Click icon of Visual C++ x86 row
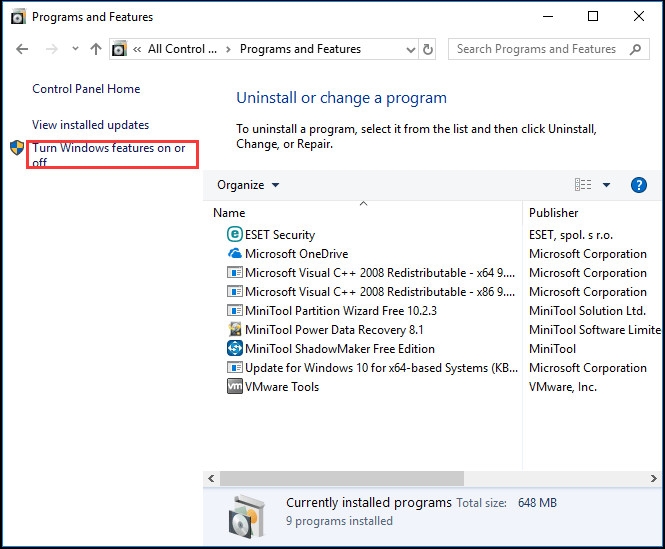 point(235,291)
